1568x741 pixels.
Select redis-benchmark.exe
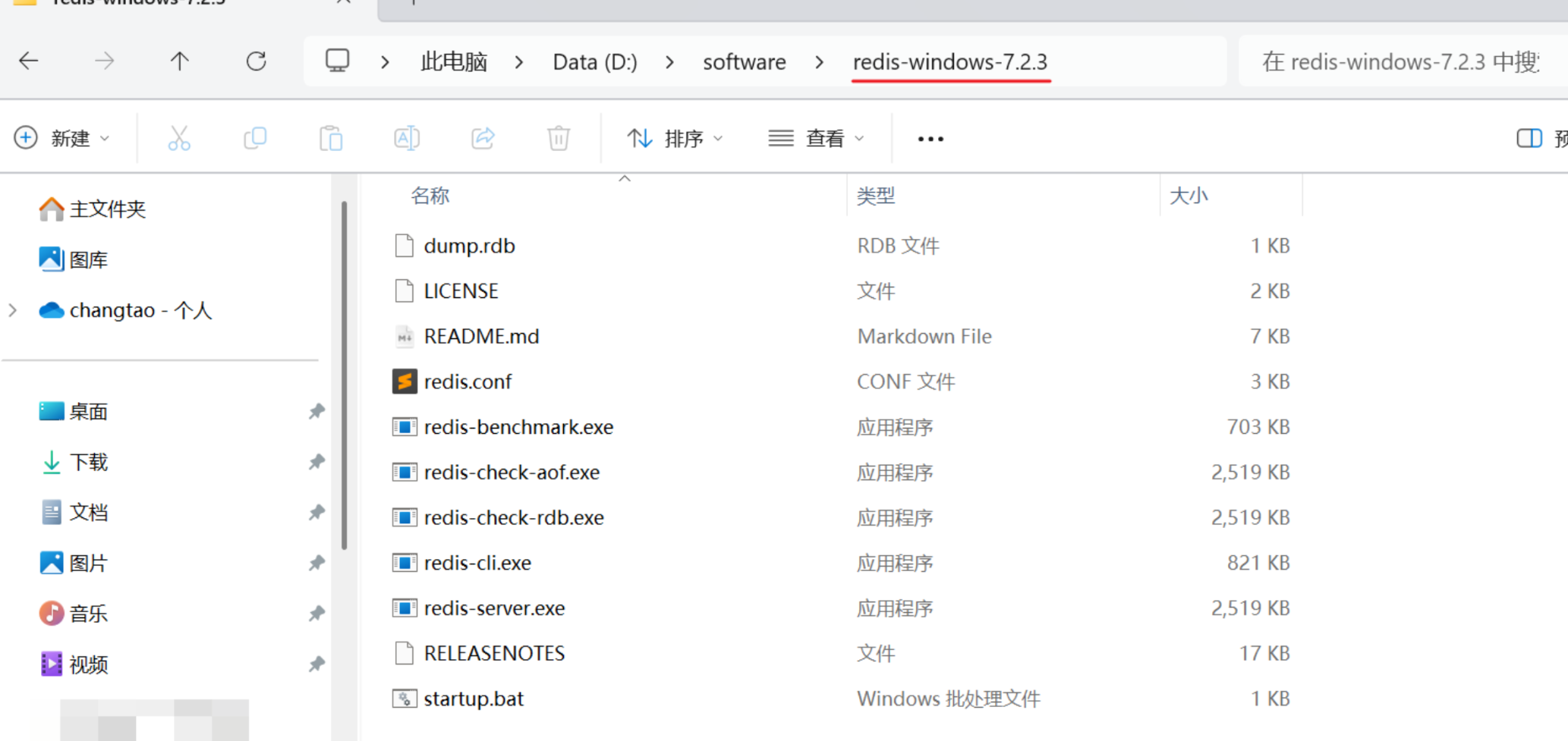coord(518,427)
